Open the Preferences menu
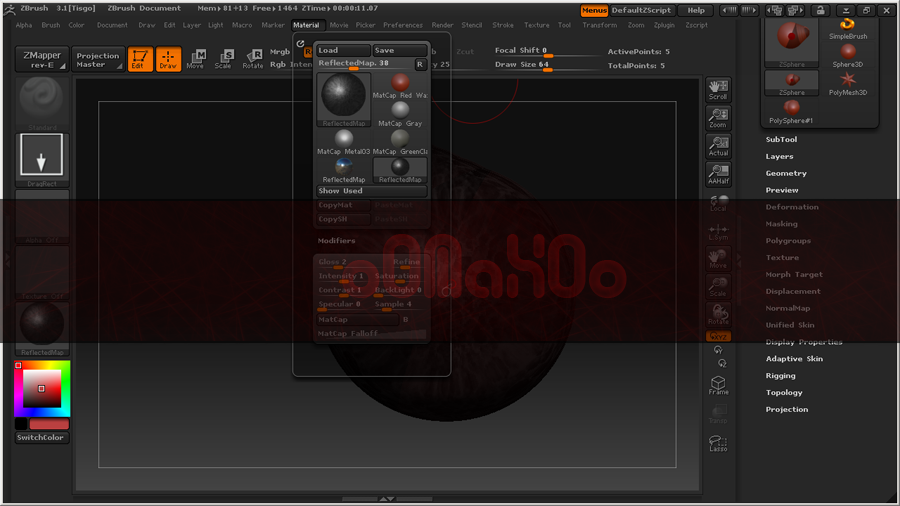The height and width of the screenshot is (506, 900). (402, 25)
